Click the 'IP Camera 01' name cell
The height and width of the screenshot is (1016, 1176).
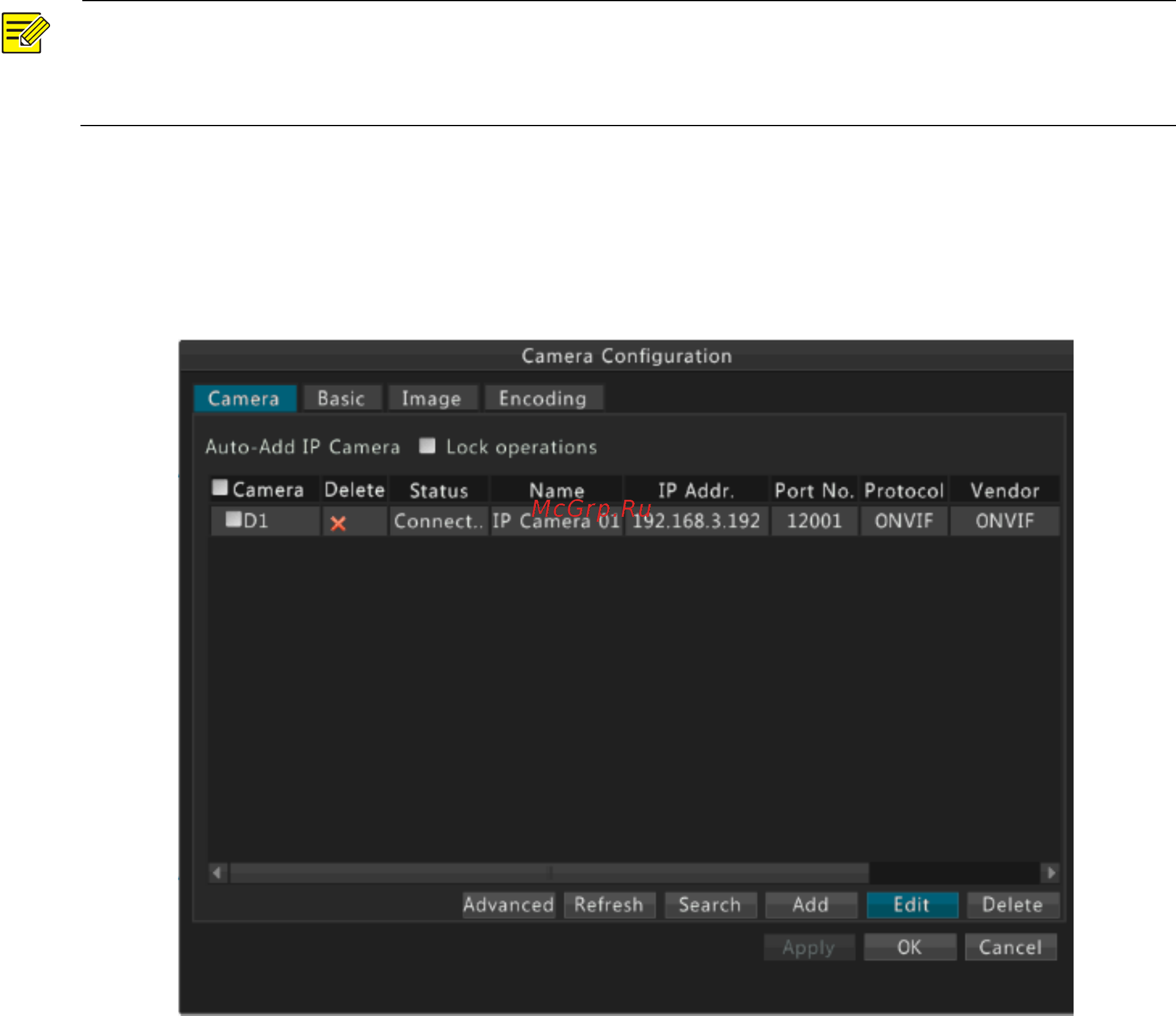click(556, 521)
